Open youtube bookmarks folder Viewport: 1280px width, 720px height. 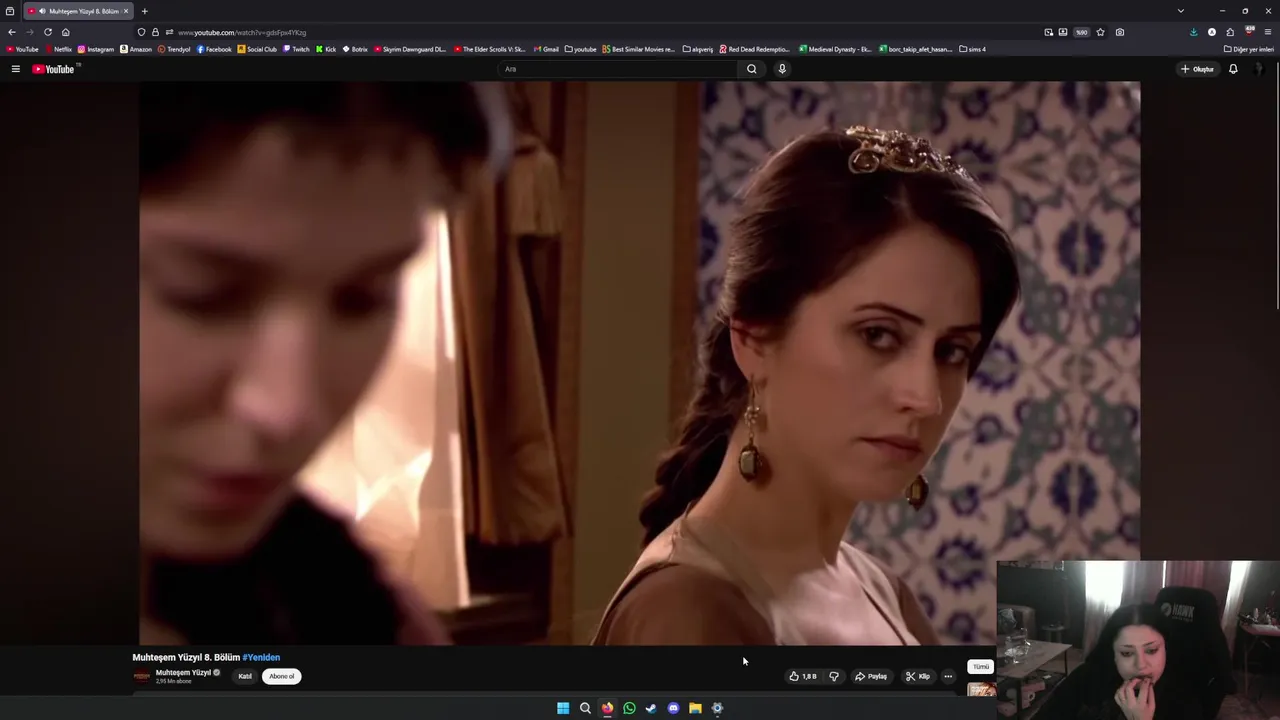(x=580, y=49)
